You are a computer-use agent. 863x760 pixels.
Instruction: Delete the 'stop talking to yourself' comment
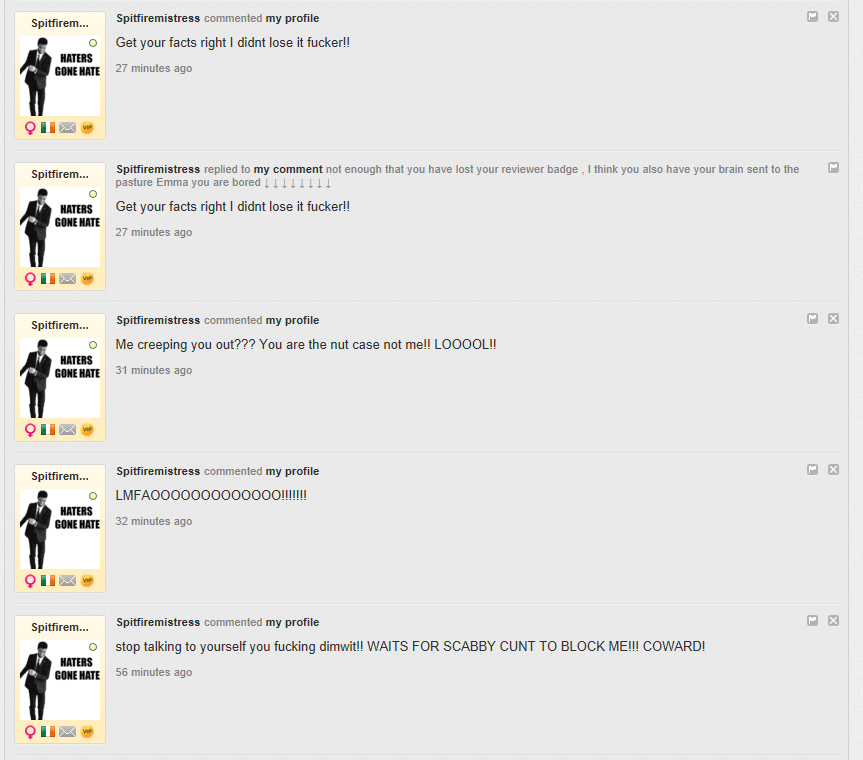point(833,620)
